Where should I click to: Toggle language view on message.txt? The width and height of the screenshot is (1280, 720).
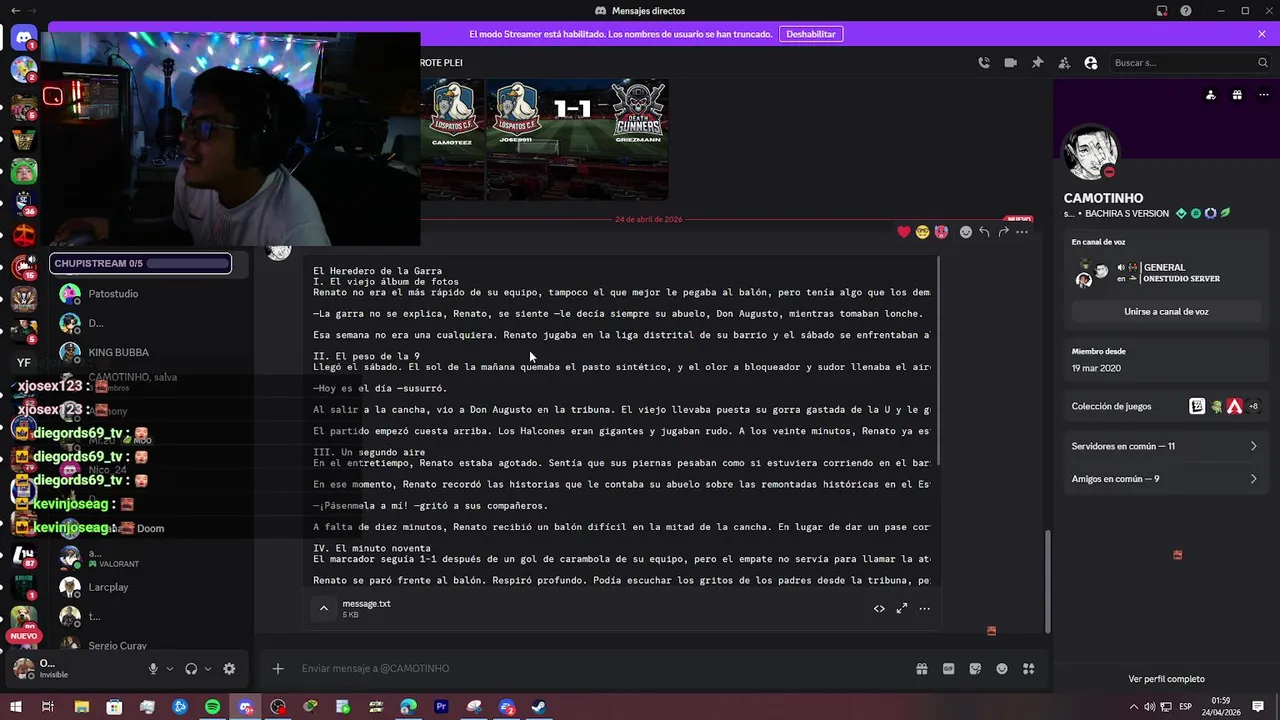point(879,608)
